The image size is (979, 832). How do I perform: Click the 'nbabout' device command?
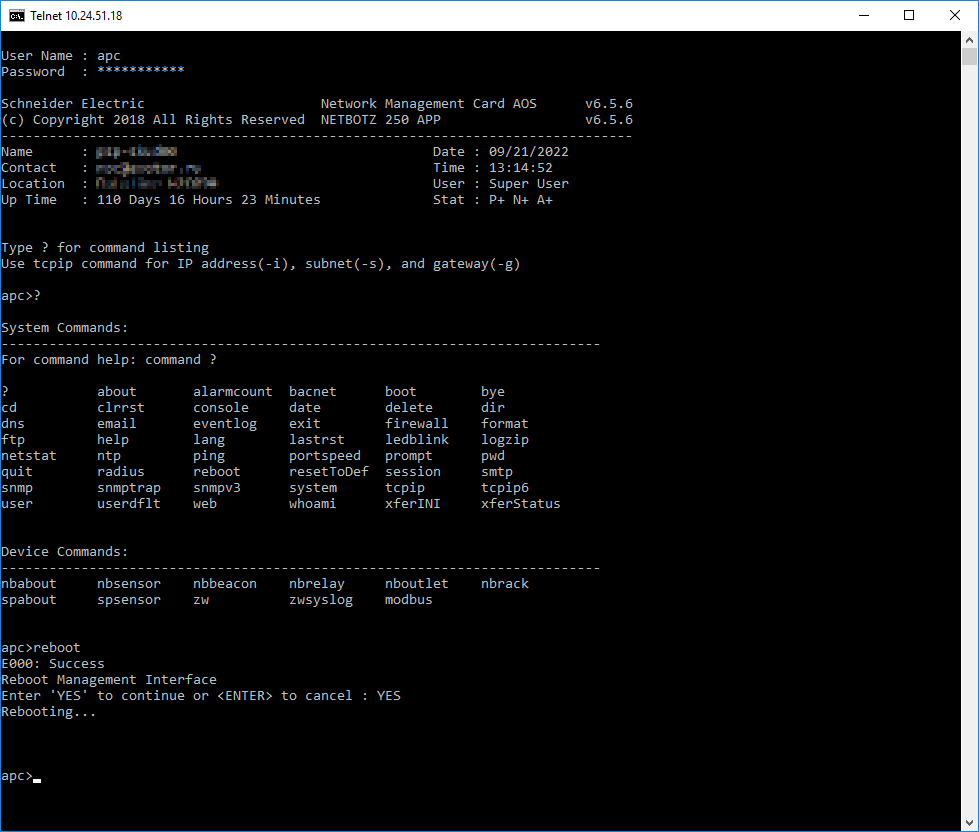pyautogui.click(x=29, y=584)
